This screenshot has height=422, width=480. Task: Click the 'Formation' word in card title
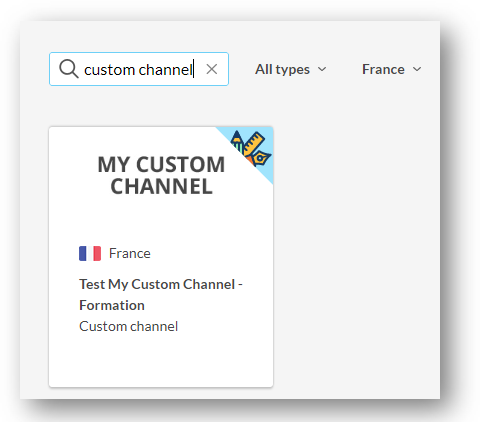(x=112, y=305)
